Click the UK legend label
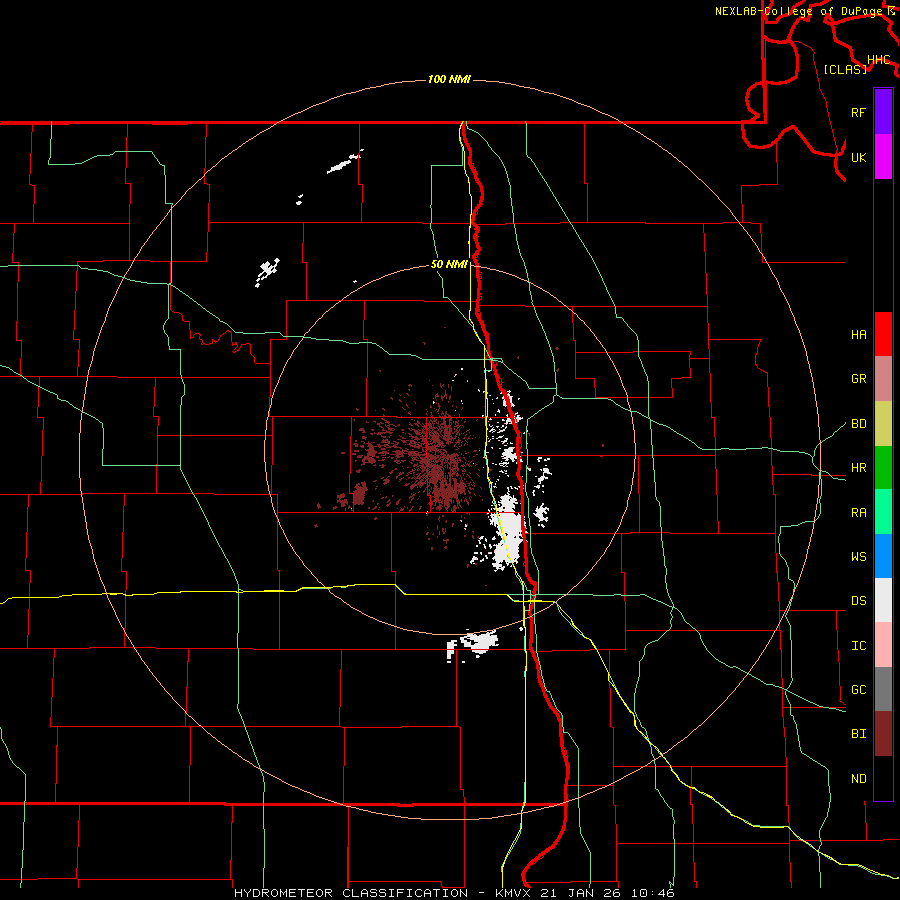This screenshot has height=900, width=900. point(858,157)
